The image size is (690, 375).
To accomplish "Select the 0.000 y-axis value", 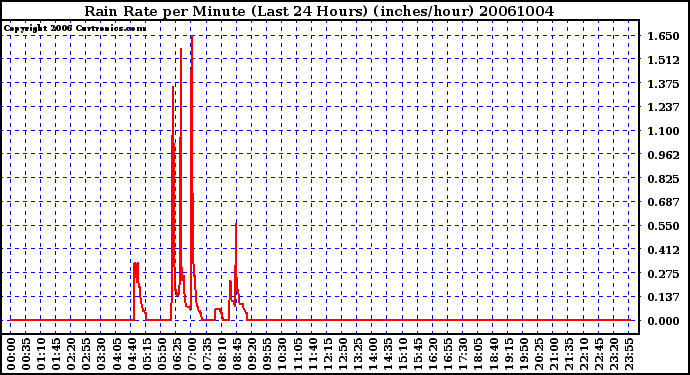I will [663, 321].
